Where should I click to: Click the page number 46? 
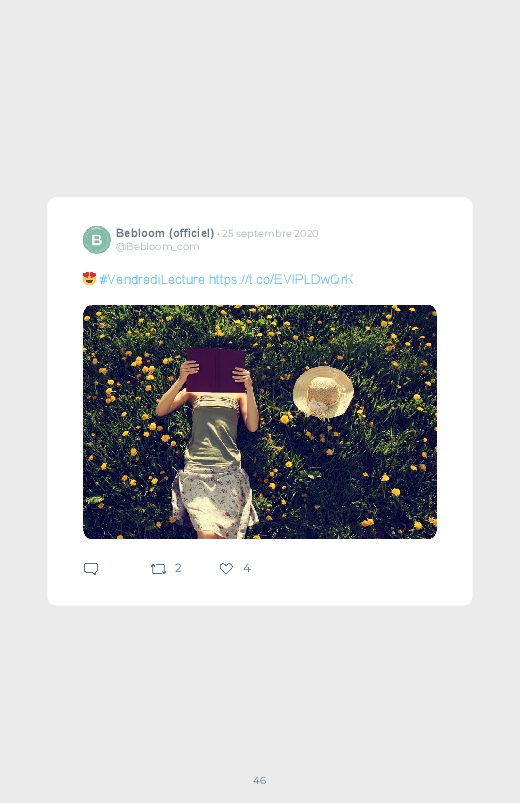pyautogui.click(x=260, y=780)
